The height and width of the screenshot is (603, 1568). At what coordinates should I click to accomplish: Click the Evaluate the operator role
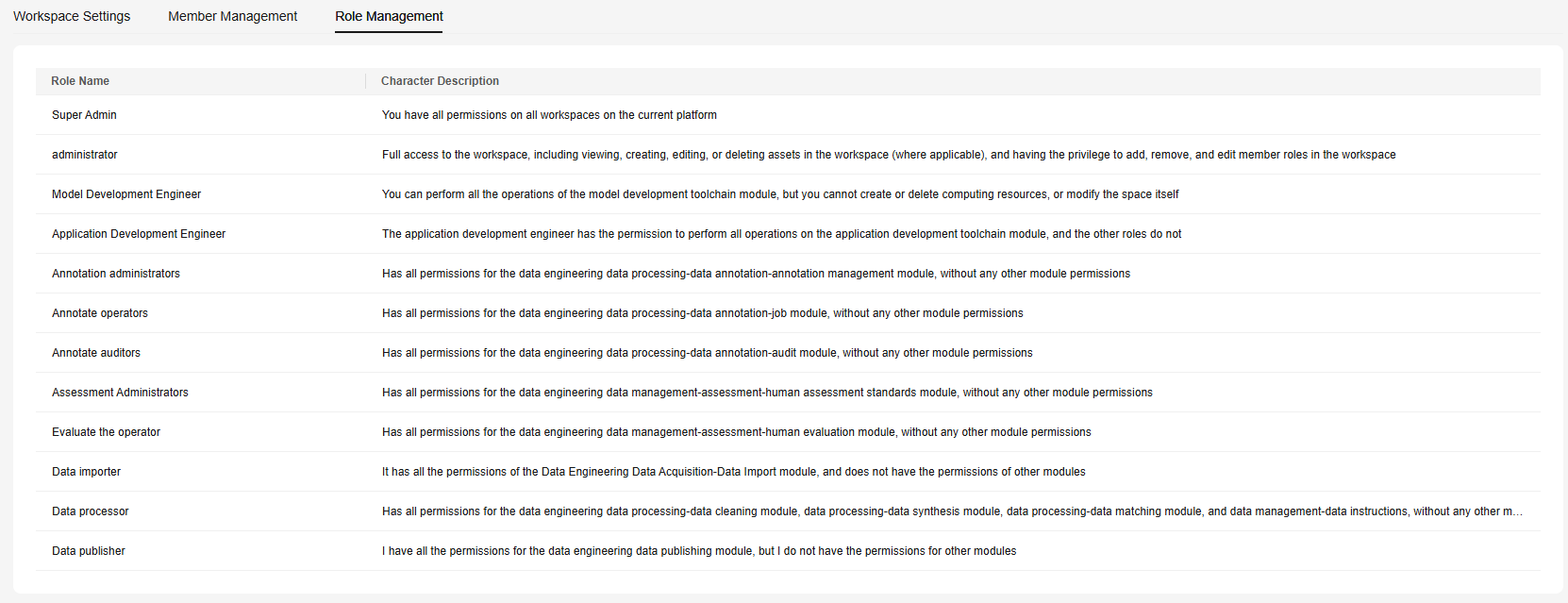[x=106, y=432]
